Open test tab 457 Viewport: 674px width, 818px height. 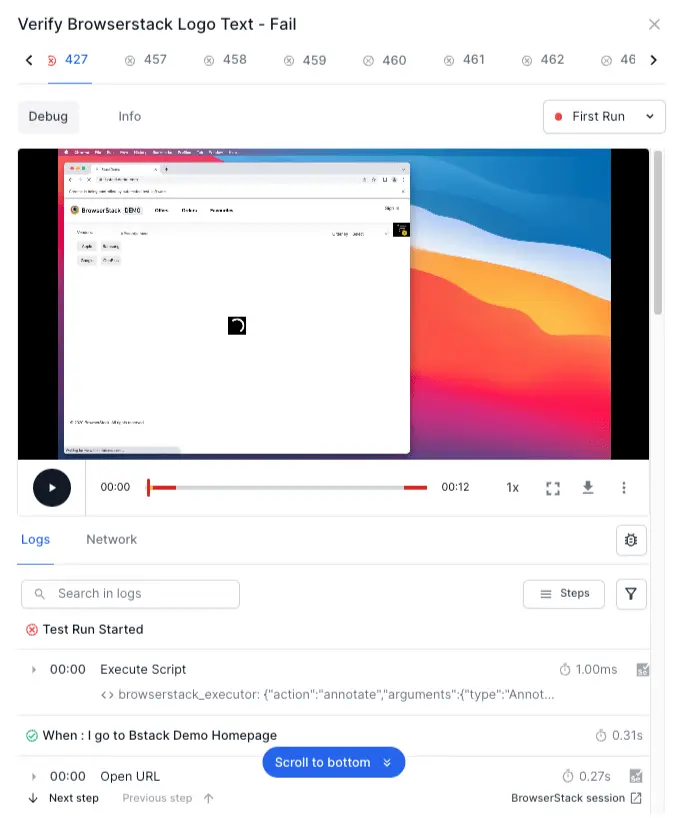coord(146,60)
